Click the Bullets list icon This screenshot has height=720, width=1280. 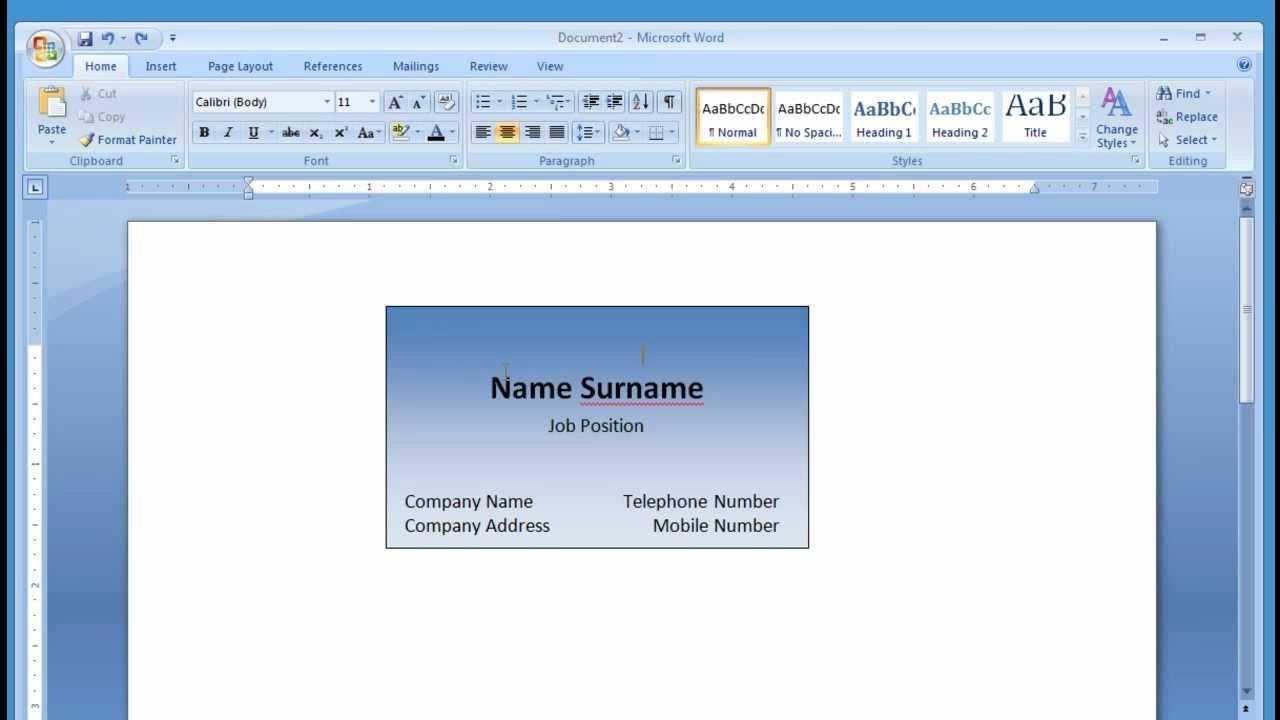(x=483, y=102)
